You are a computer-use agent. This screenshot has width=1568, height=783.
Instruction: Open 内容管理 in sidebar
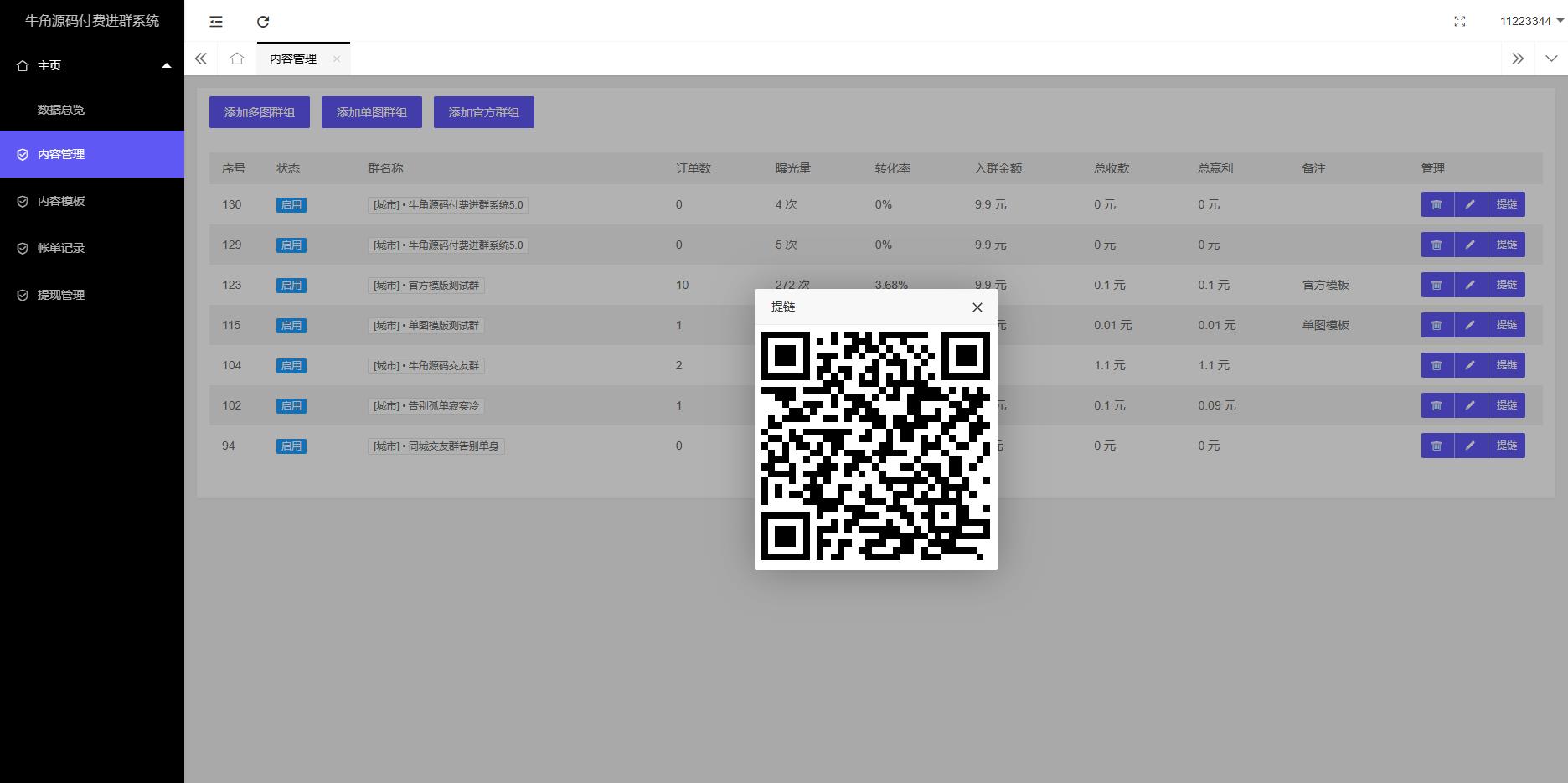point(92,154)
